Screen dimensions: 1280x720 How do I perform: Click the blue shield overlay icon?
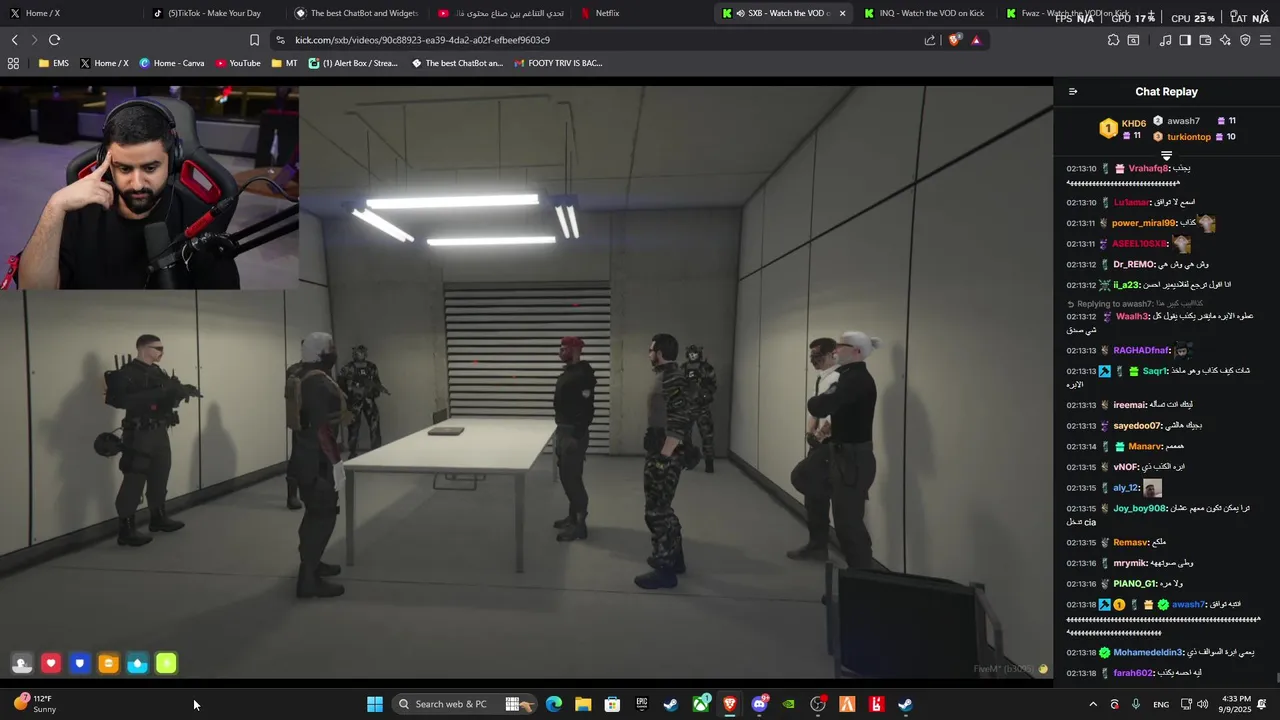click(80, 663)
